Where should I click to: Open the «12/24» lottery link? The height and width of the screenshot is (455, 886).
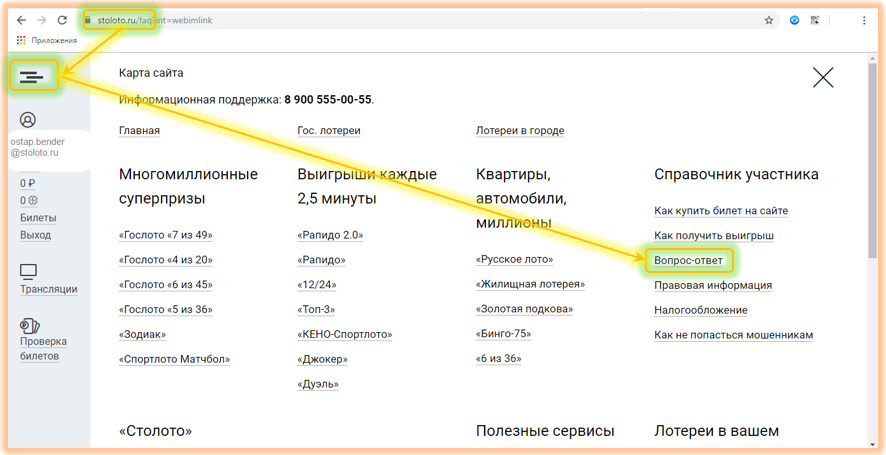point(316,285)
